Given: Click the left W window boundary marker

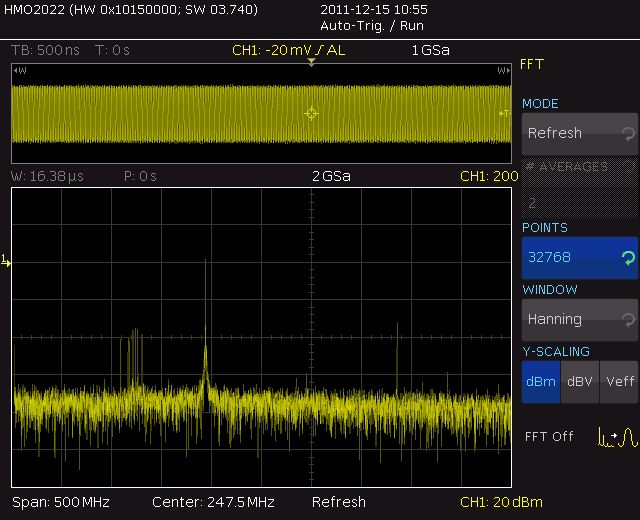Looking at the screenshot, I should coord(20,71).
